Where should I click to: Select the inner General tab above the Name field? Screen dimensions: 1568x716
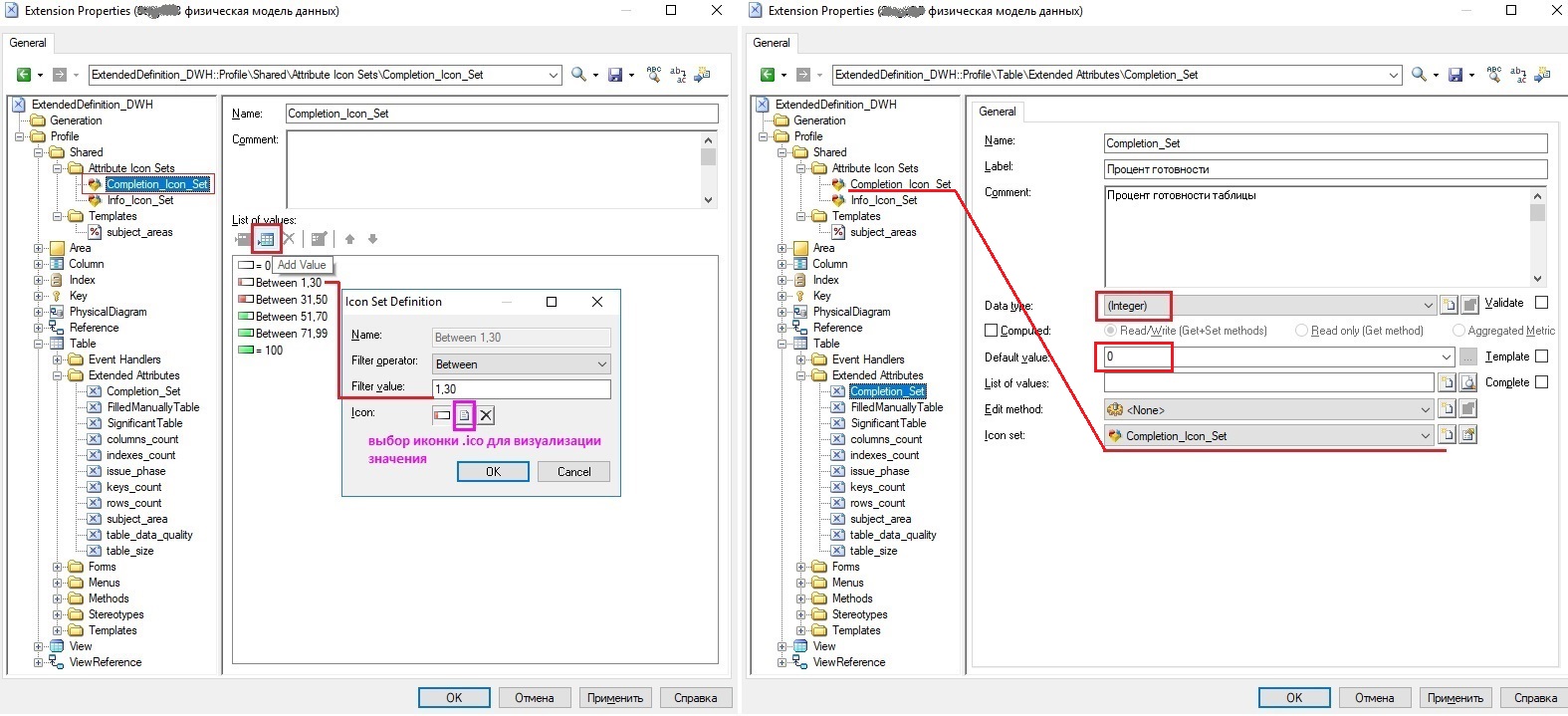(x=998, y=112)
